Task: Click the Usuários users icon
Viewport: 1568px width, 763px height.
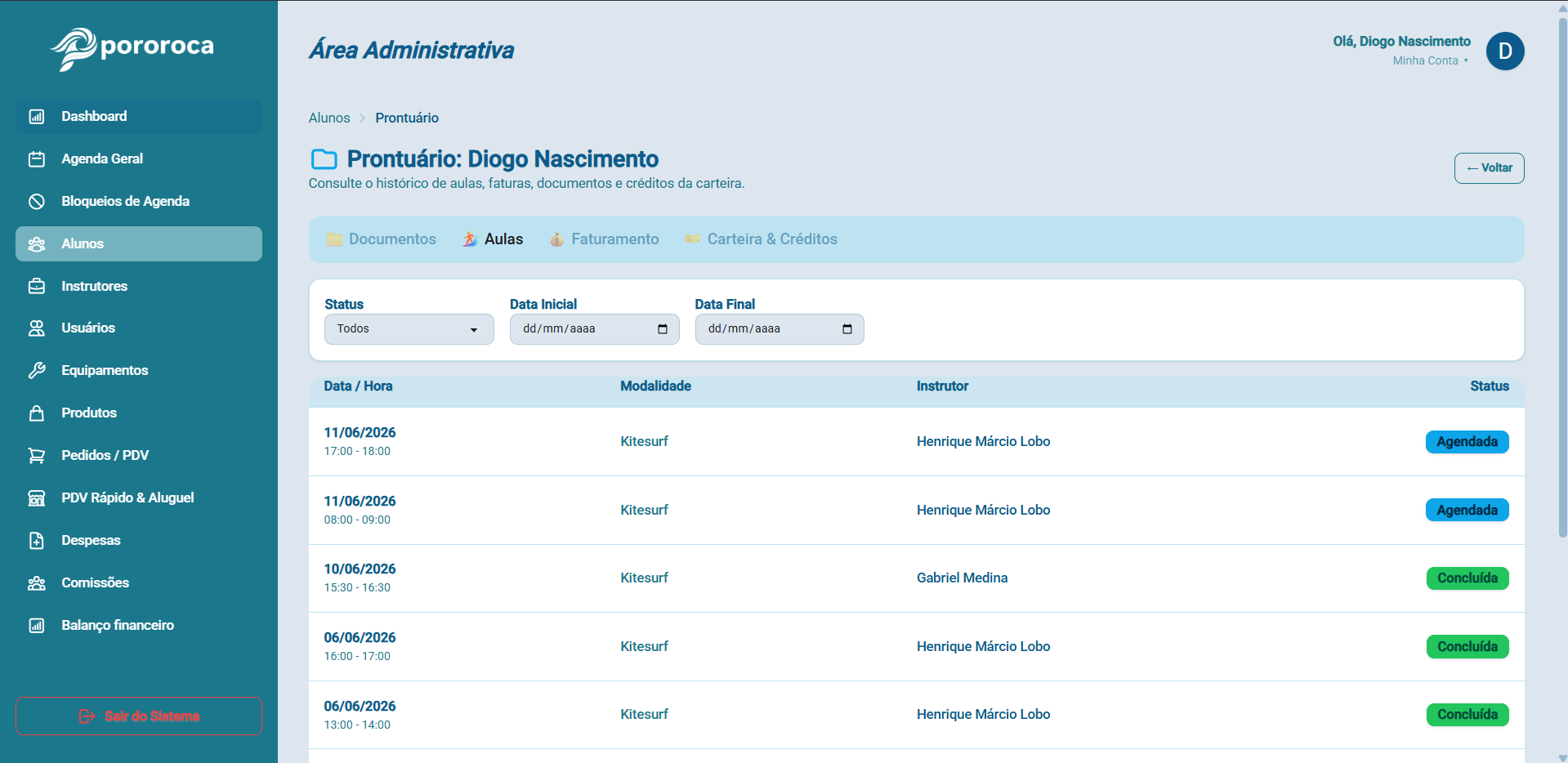Action: [37, 328]
